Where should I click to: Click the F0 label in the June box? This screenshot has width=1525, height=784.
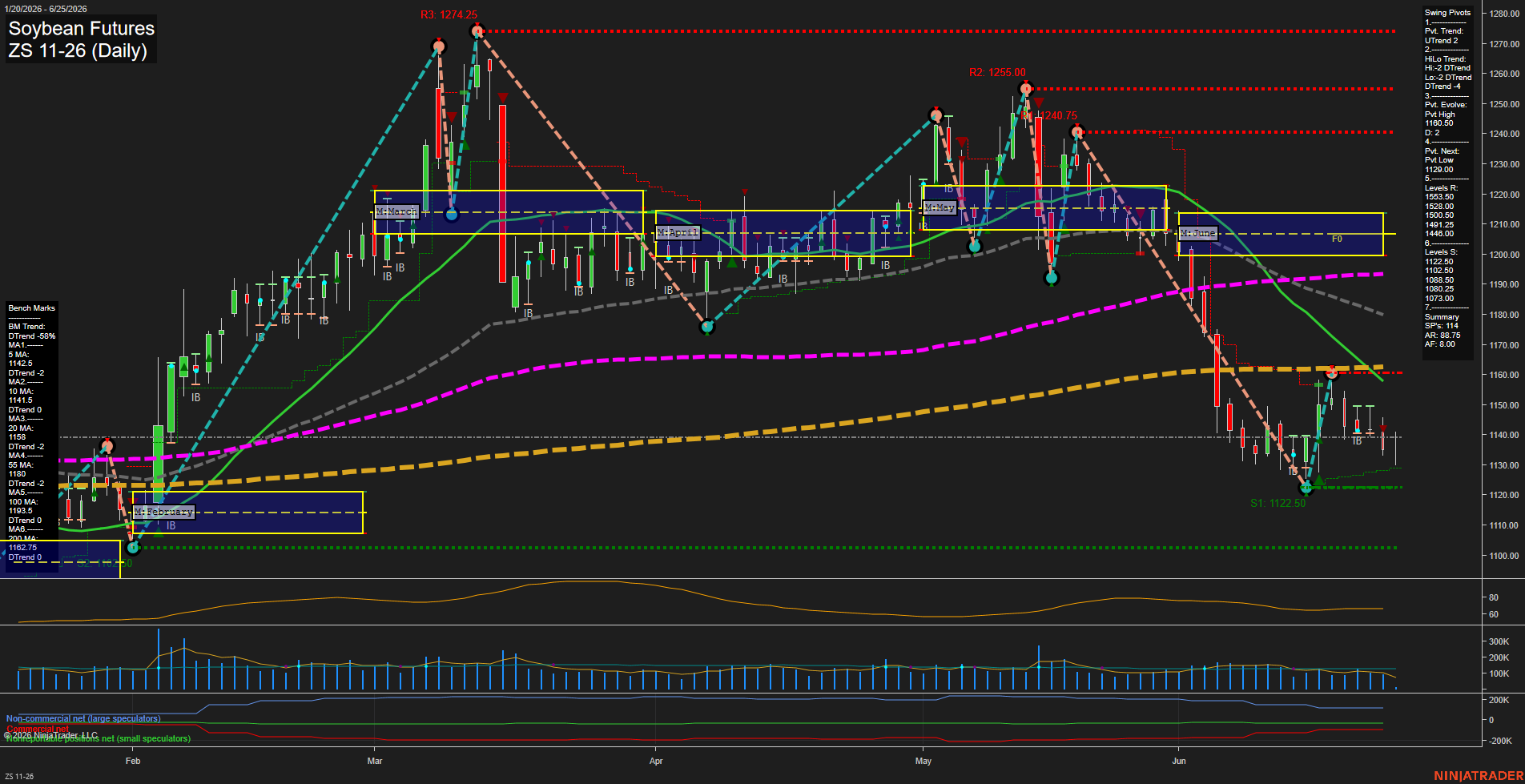(1337, 239)
